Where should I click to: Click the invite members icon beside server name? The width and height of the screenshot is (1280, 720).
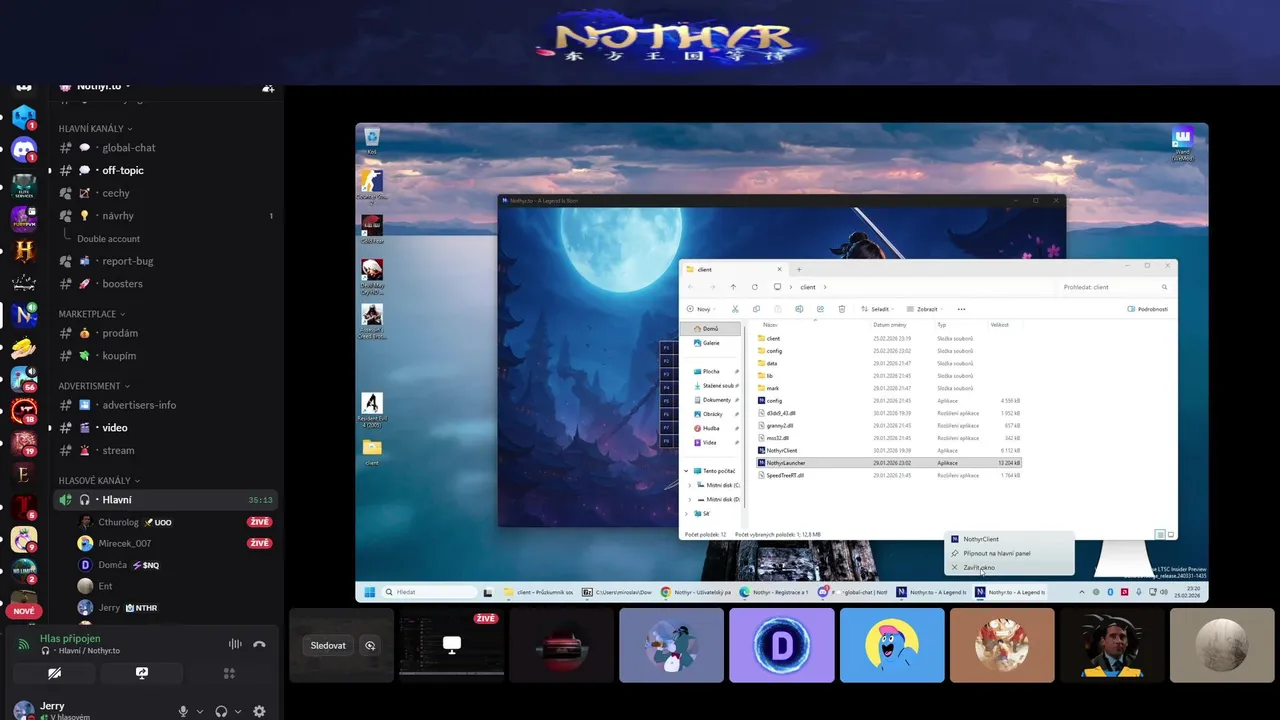[x=268, y=88]
